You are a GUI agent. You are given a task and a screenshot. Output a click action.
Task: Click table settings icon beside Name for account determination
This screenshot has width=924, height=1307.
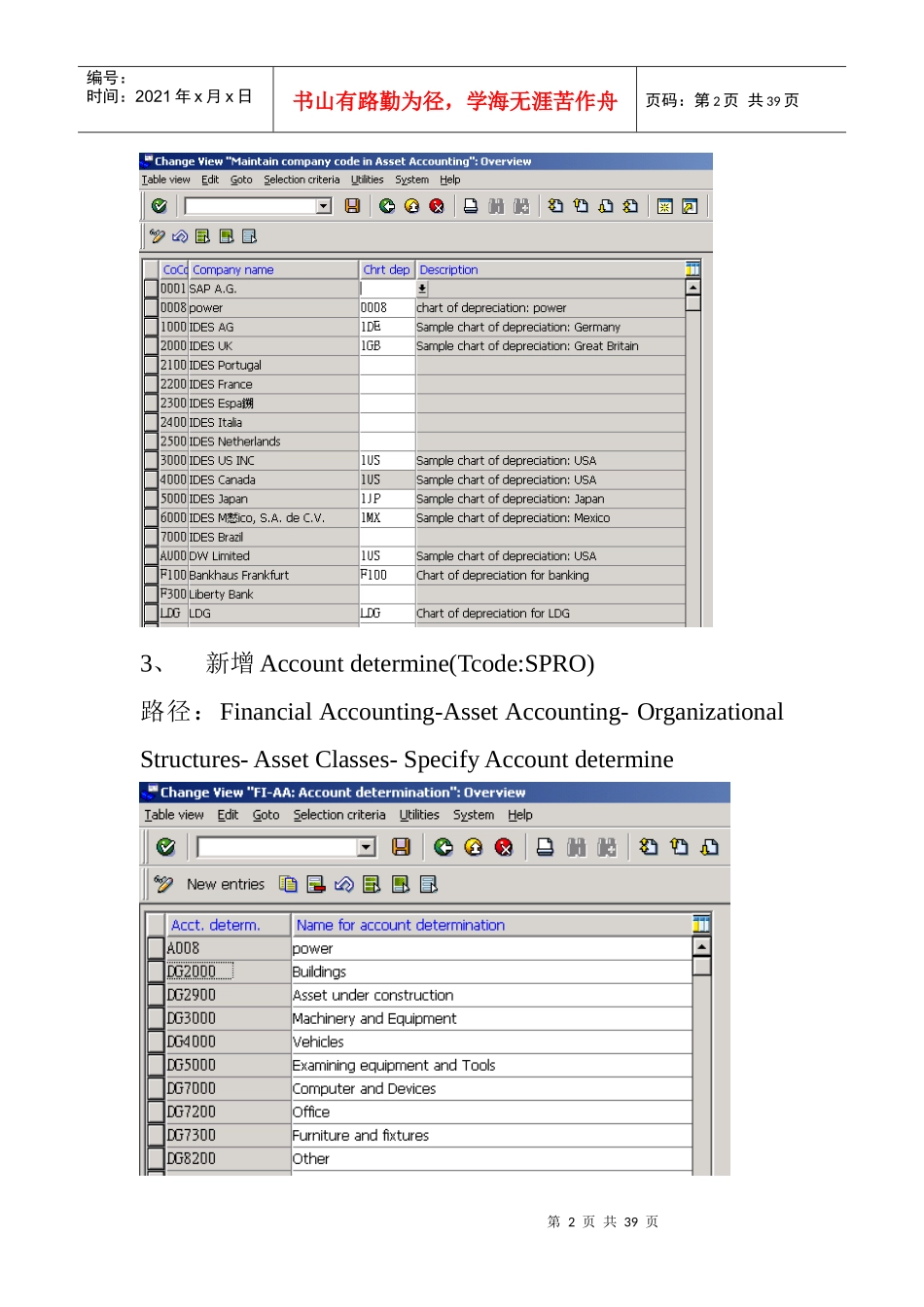click(x=701, y=924)
